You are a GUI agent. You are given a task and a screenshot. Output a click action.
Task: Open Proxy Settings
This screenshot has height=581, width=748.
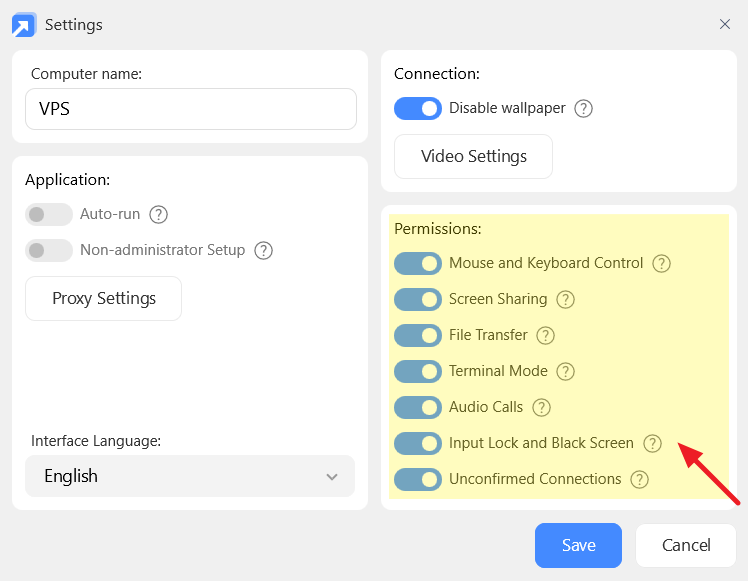(104, 298)
